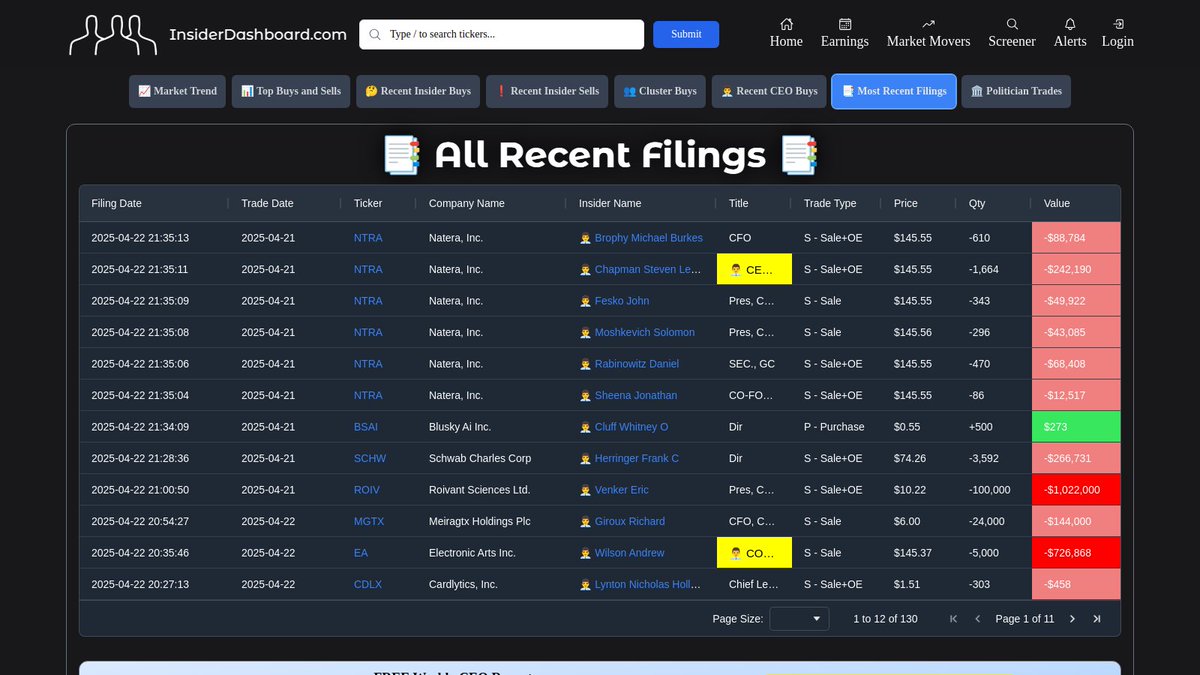
Task: Go to next page of filings
Action: click(1072, 619)
